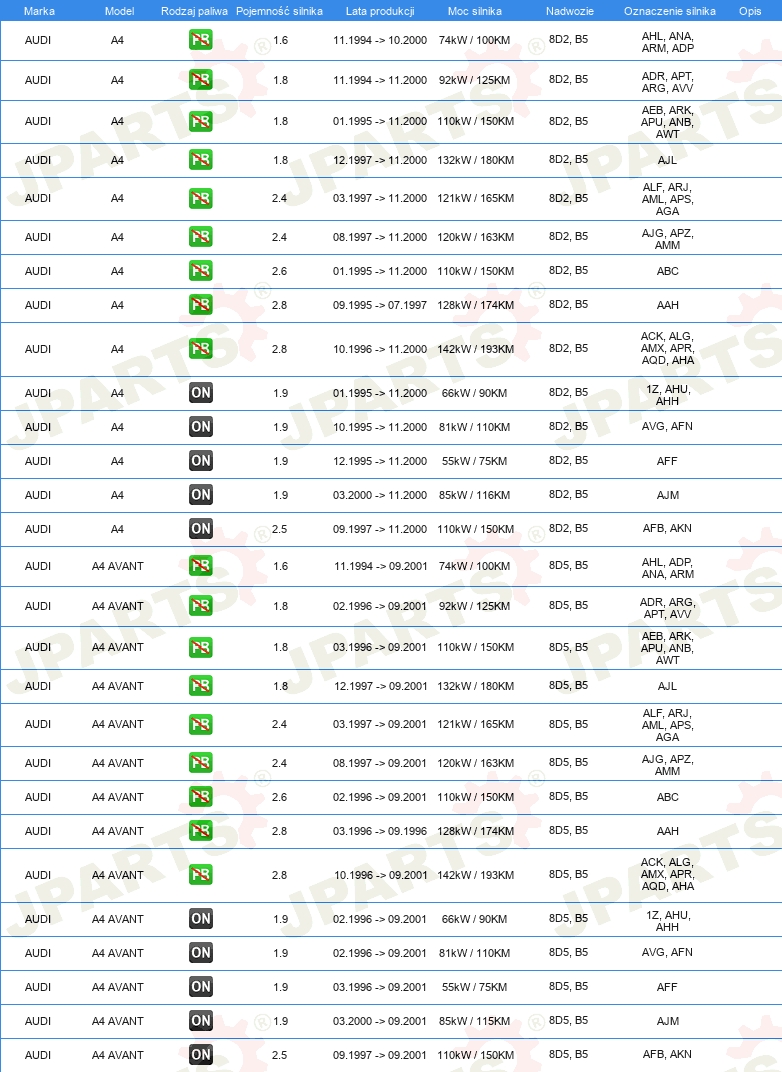The height and width of the screenshot is (1072, 782).
Task: Select engine codes AHL, ANA, ARM, ADP
Action: point(668,42)
